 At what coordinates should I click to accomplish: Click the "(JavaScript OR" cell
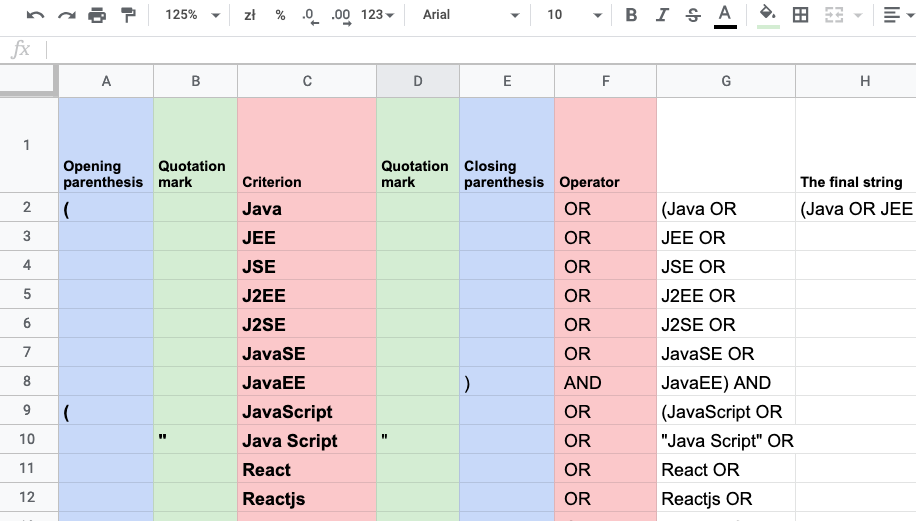point(726,410)
